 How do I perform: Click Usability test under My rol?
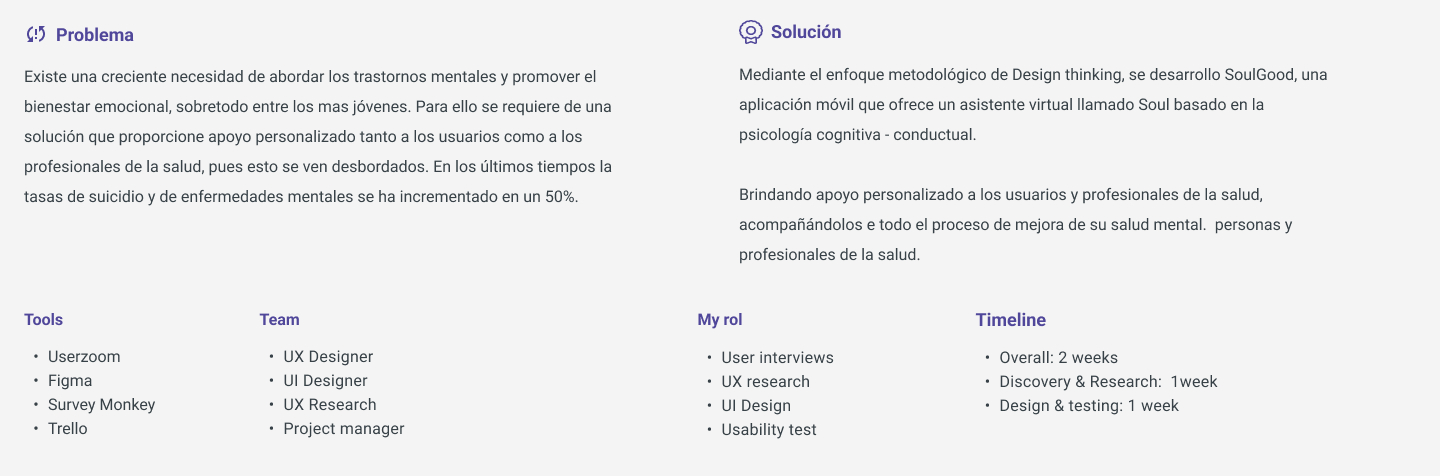click(x=769, y=430)
